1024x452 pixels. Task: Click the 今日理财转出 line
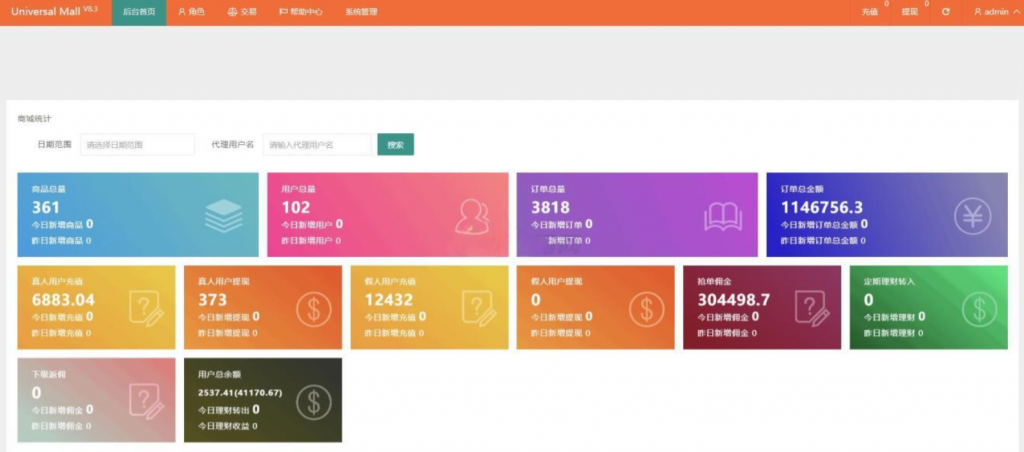[229, 410]
